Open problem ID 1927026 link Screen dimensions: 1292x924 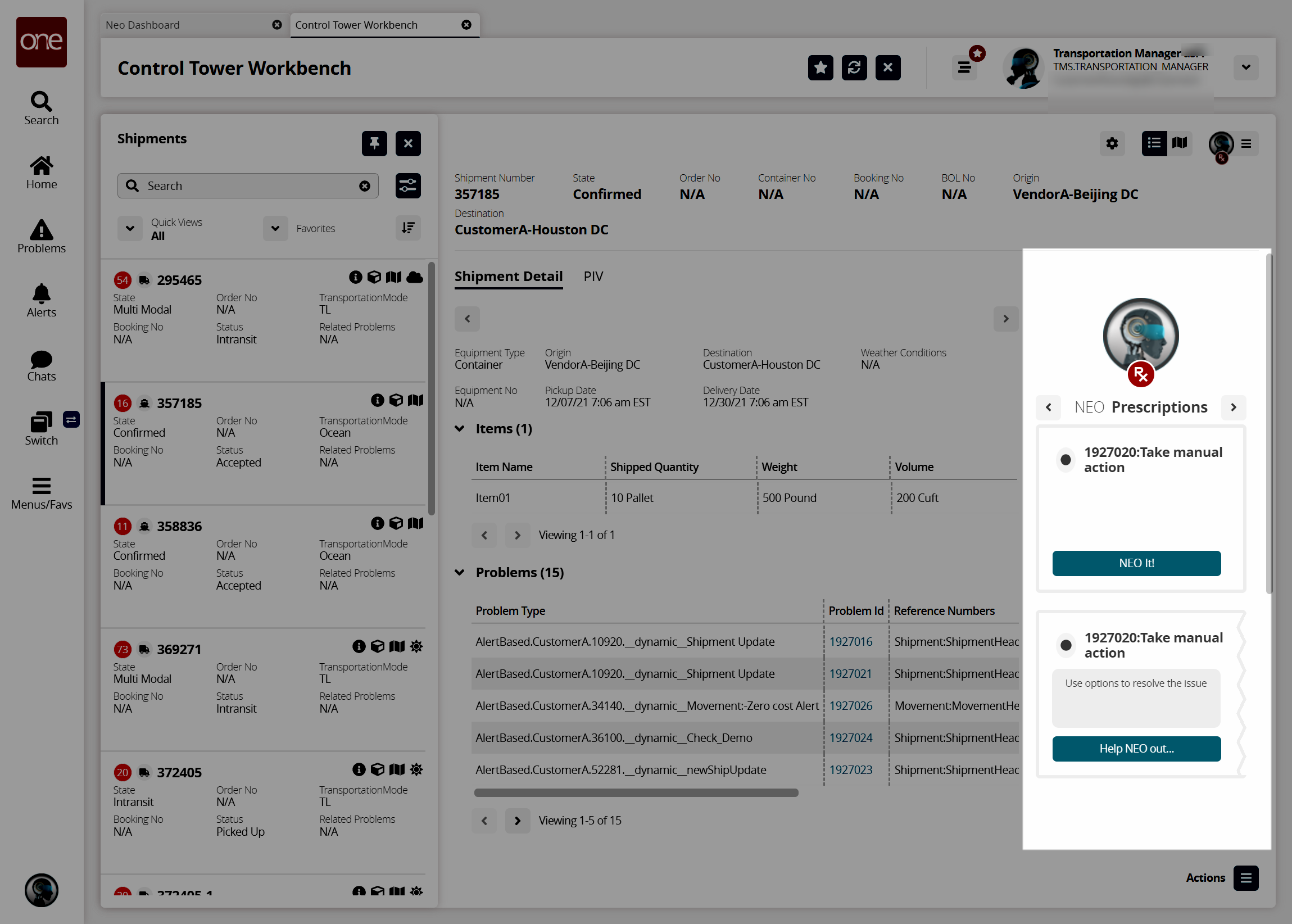[850, 705]
